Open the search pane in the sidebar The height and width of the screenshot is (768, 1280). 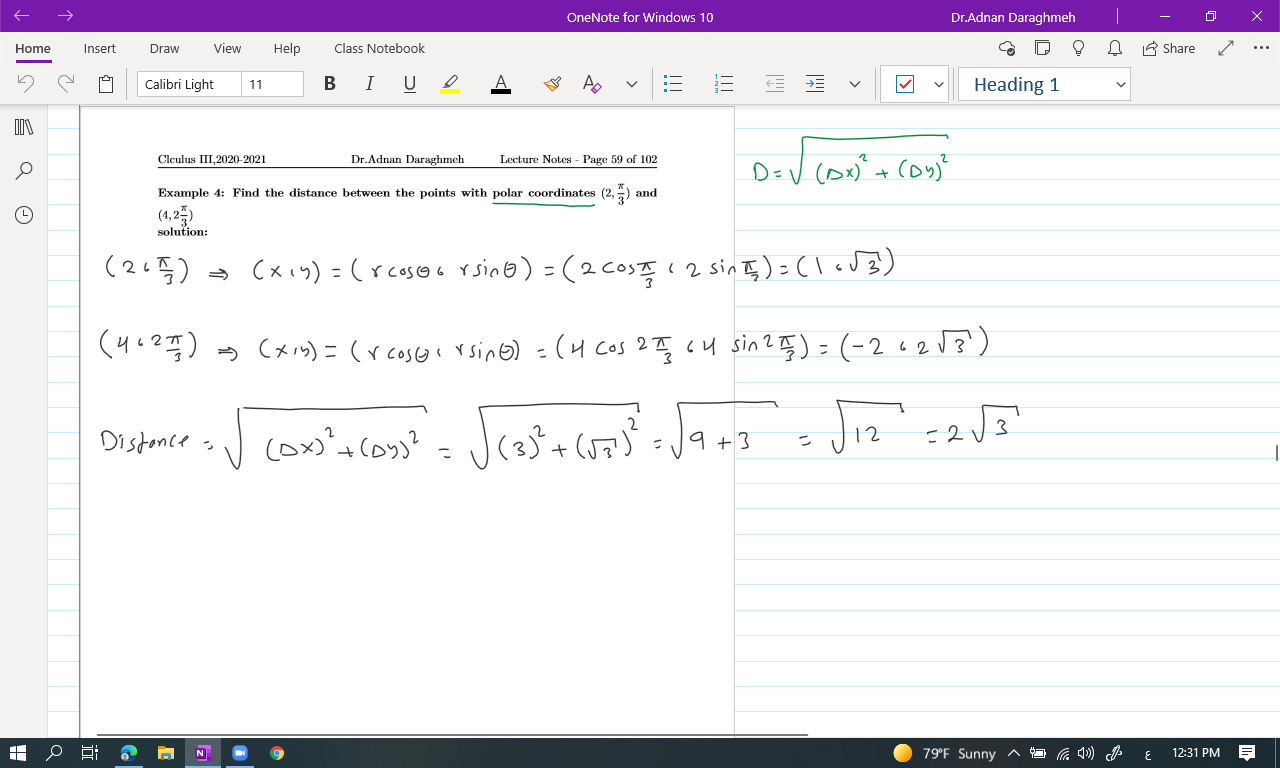pyautogui.click(x=25, y=171)
